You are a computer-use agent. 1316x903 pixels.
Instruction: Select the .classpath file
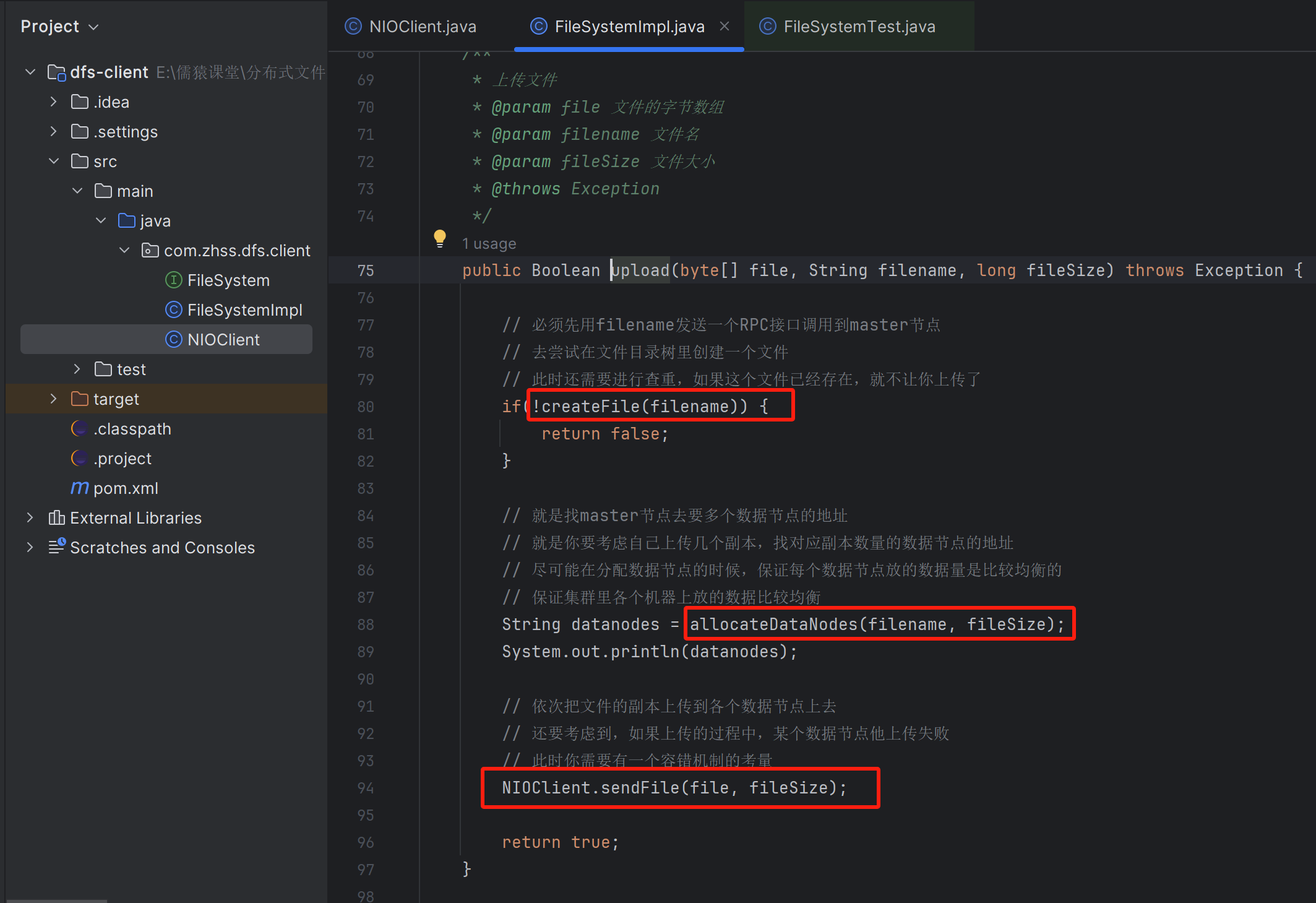pos(132,429)
